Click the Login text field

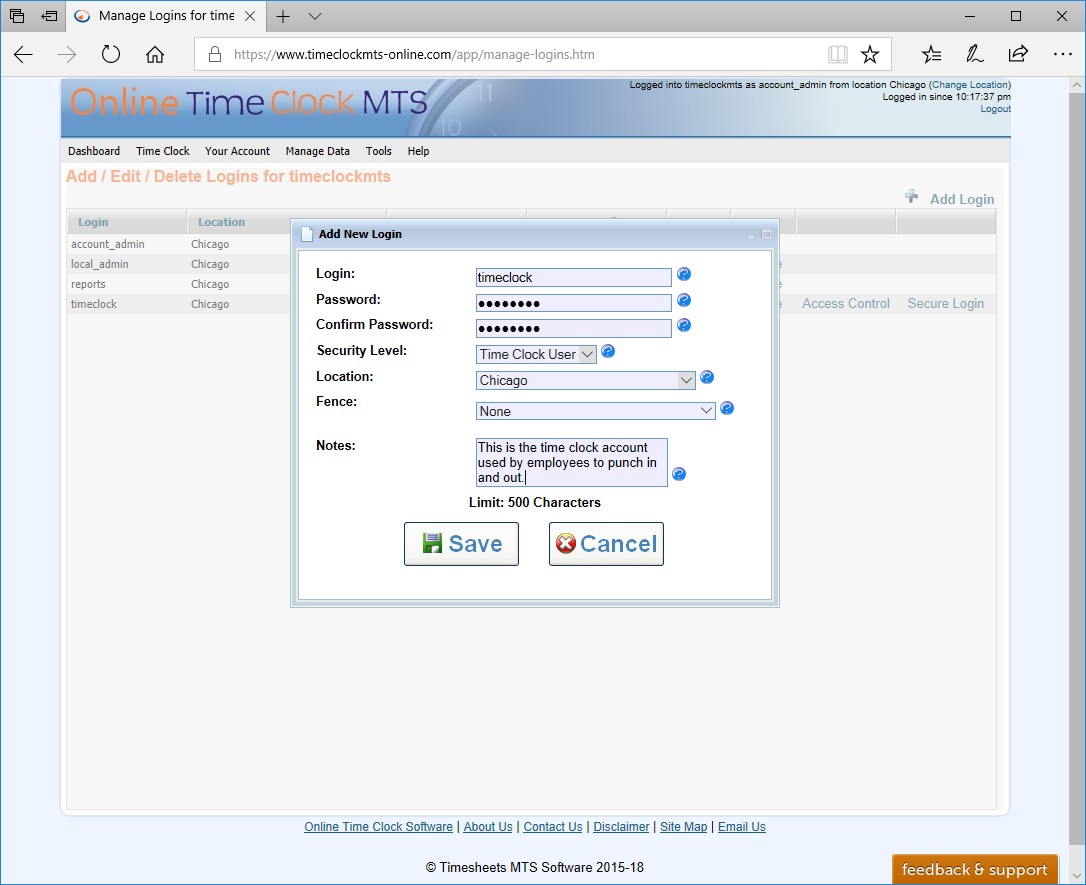tap(573, 278)
